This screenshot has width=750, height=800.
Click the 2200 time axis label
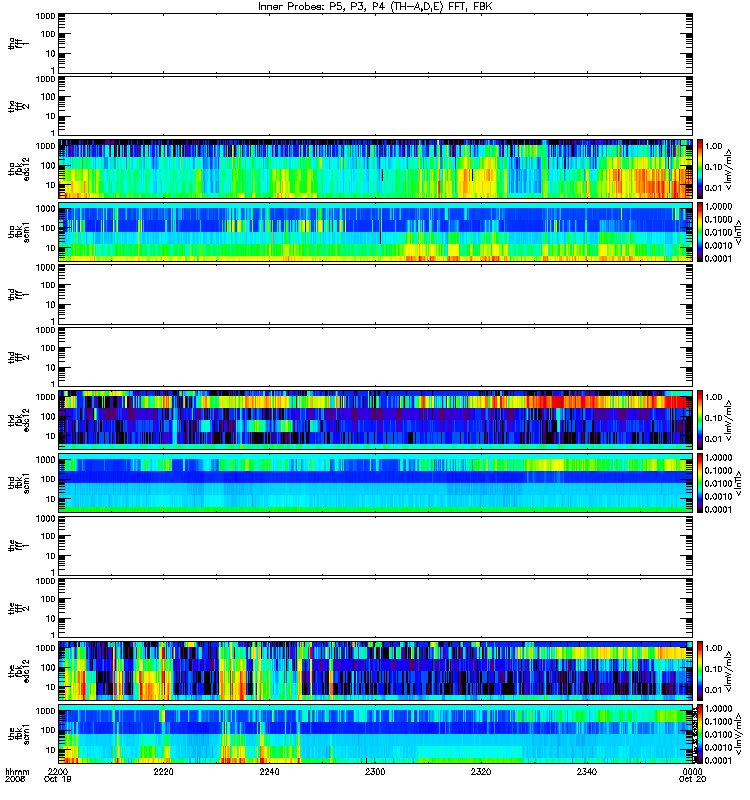(58, 771)
